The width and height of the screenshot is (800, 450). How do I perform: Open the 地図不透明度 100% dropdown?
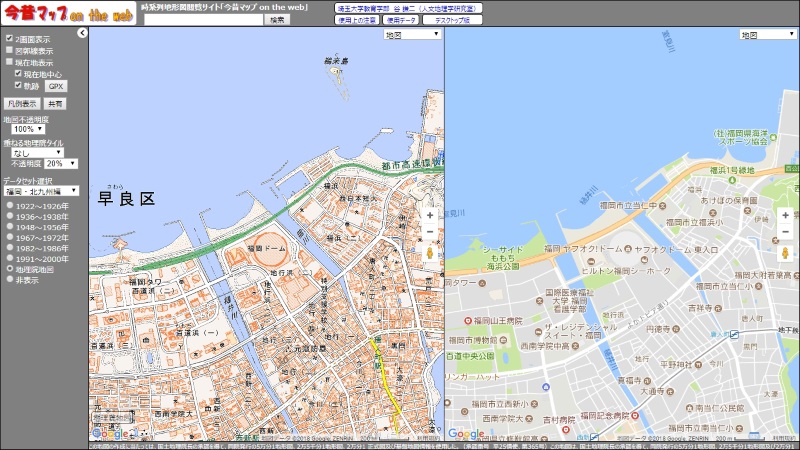tap(27, 129)
